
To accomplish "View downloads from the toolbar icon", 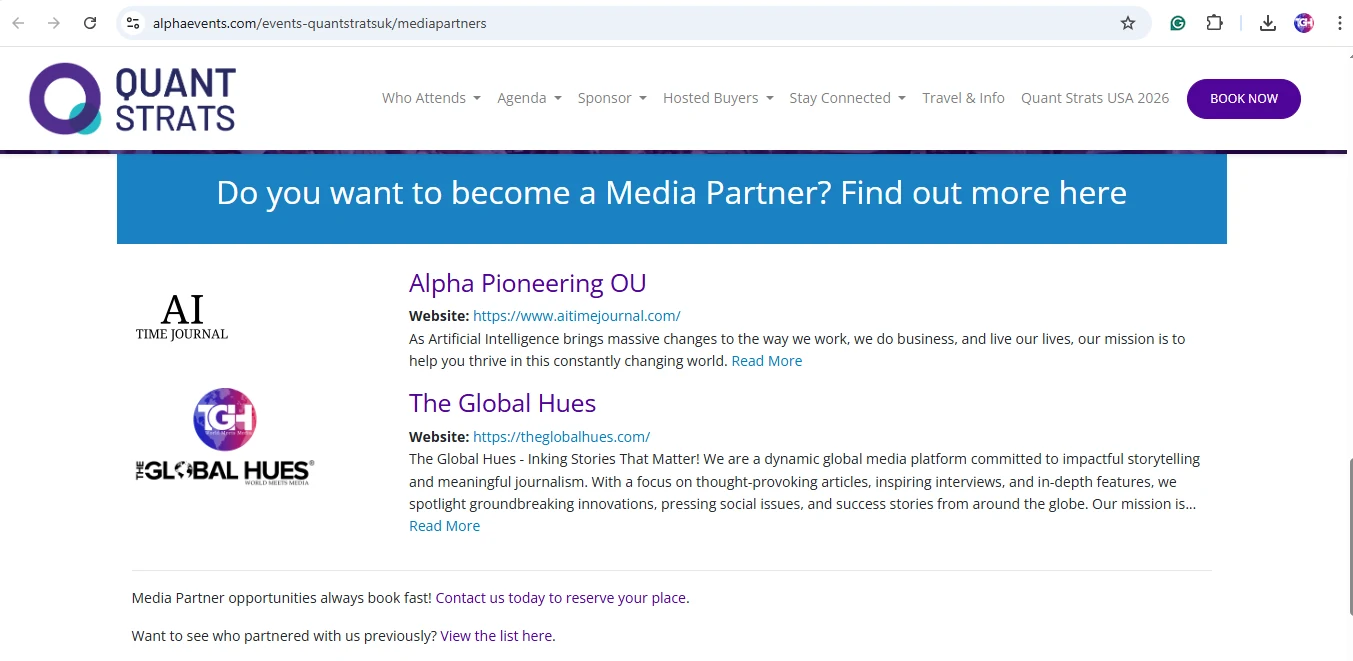I will tap(1267, 22).
